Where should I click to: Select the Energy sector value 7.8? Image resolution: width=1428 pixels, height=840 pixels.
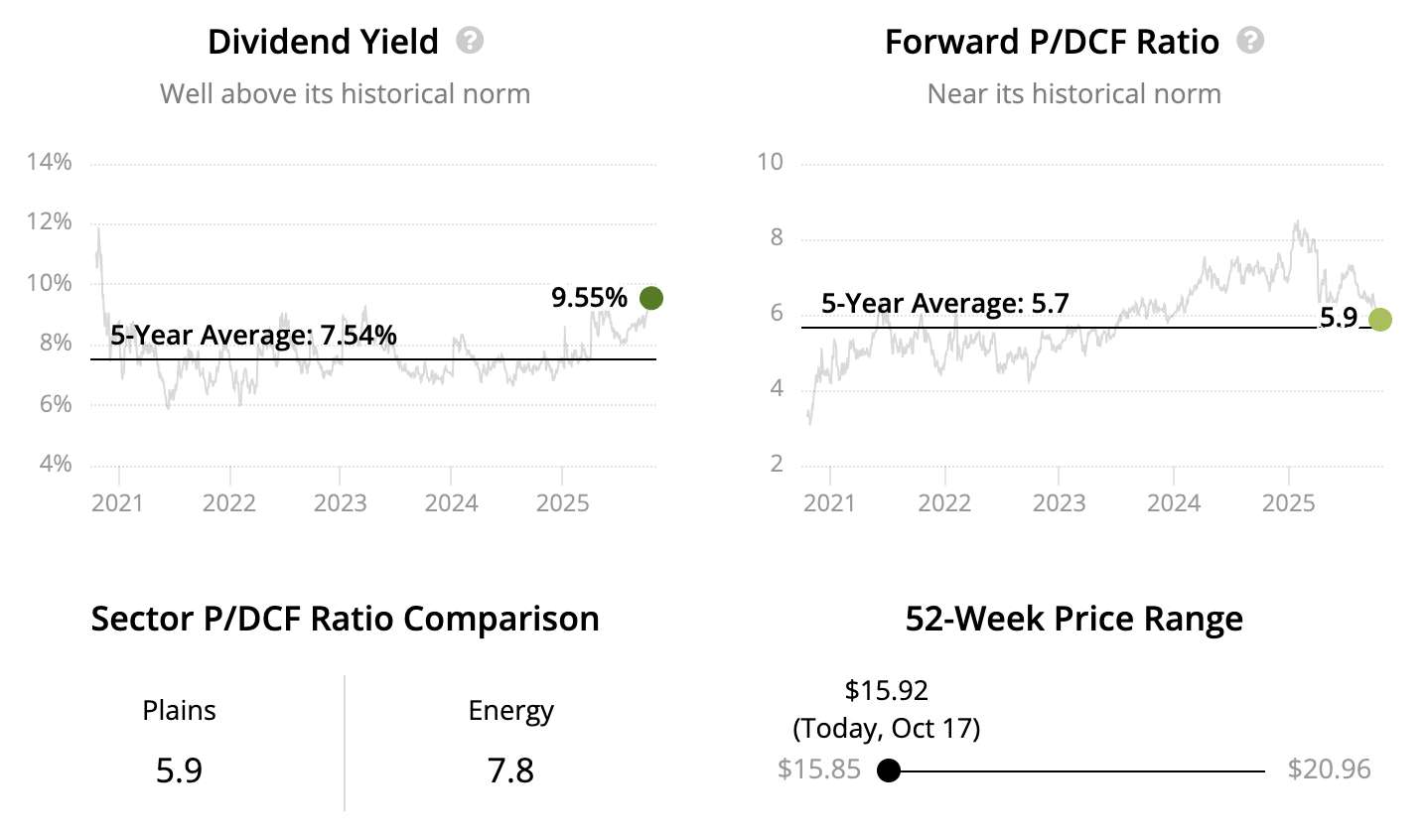pyautogui.click(x=510, y=770)
